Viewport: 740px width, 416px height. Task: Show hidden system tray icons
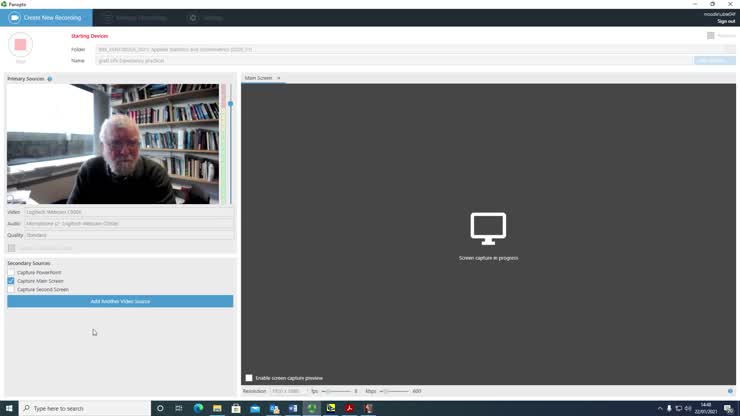click(x=660, y=408)
